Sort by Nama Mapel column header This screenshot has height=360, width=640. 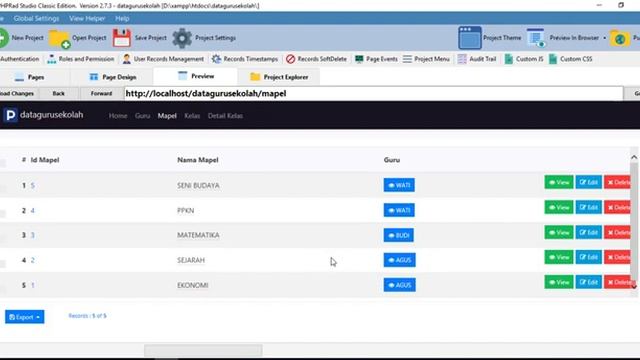point(198,160)
